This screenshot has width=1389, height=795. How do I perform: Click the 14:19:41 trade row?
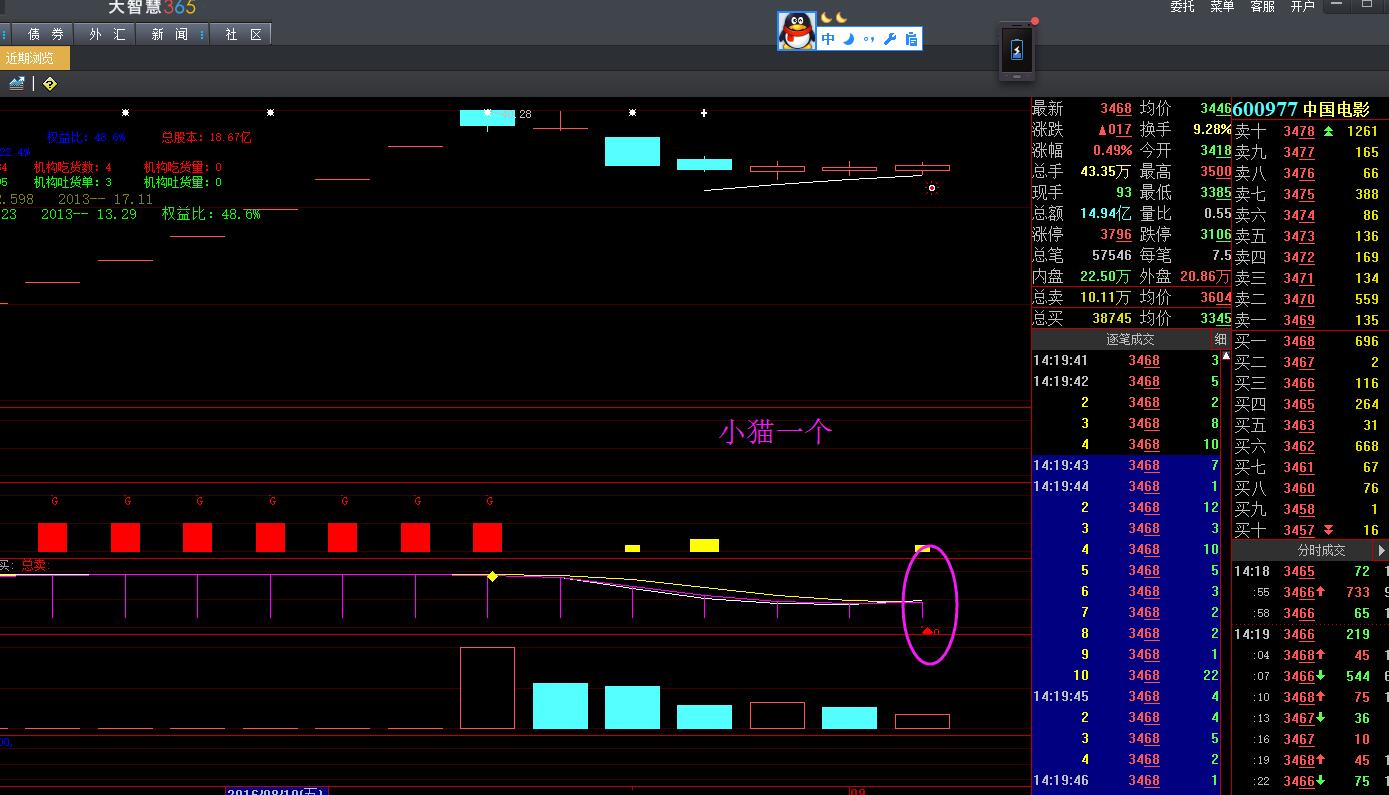click(1128, 360)
